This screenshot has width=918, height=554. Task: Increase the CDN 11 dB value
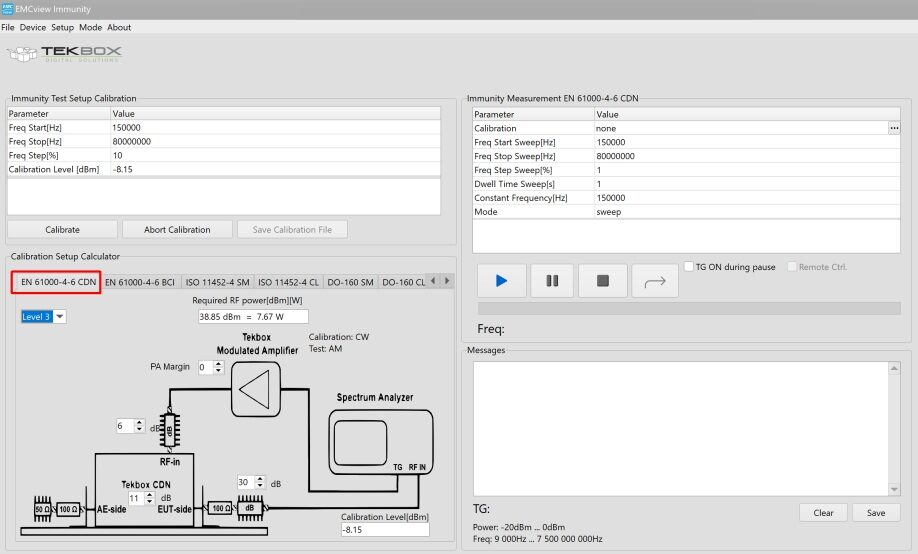(x=150, y=495)
